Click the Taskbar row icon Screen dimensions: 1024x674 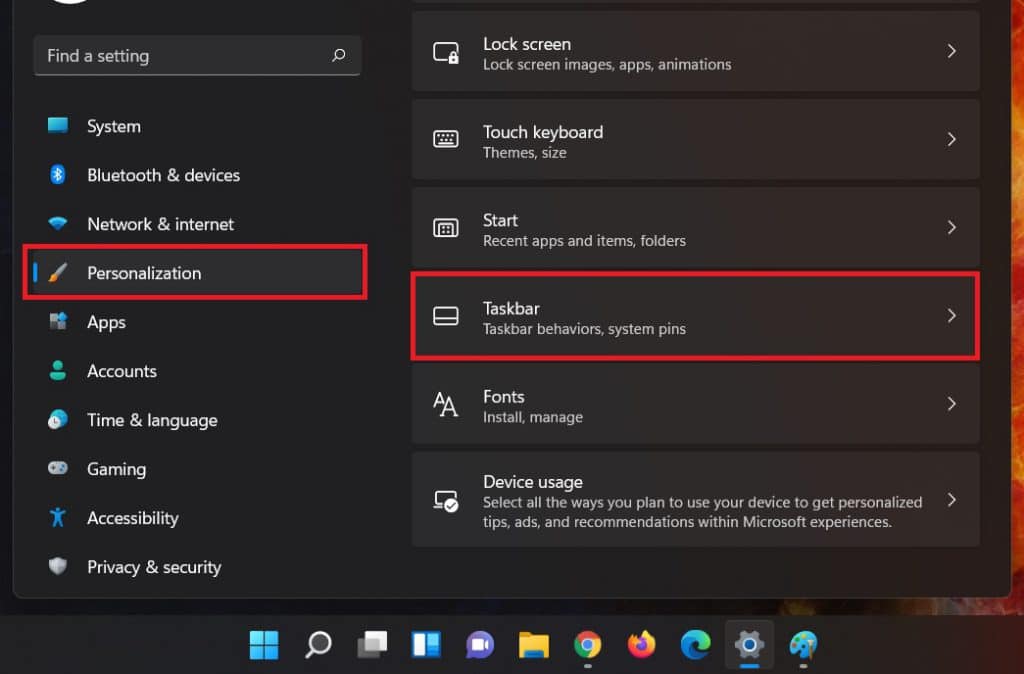(x=446, y=316)
